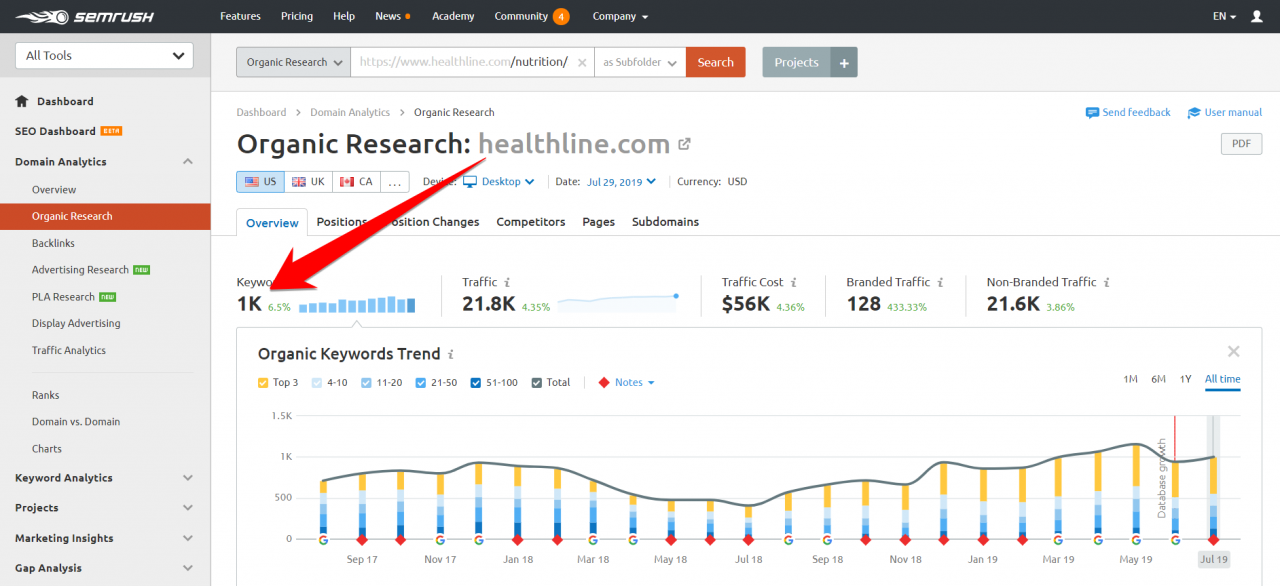Screen dimensions: 1280x586
Task: Toggle the Total line checkbox
Action: [x=537, y=382]
